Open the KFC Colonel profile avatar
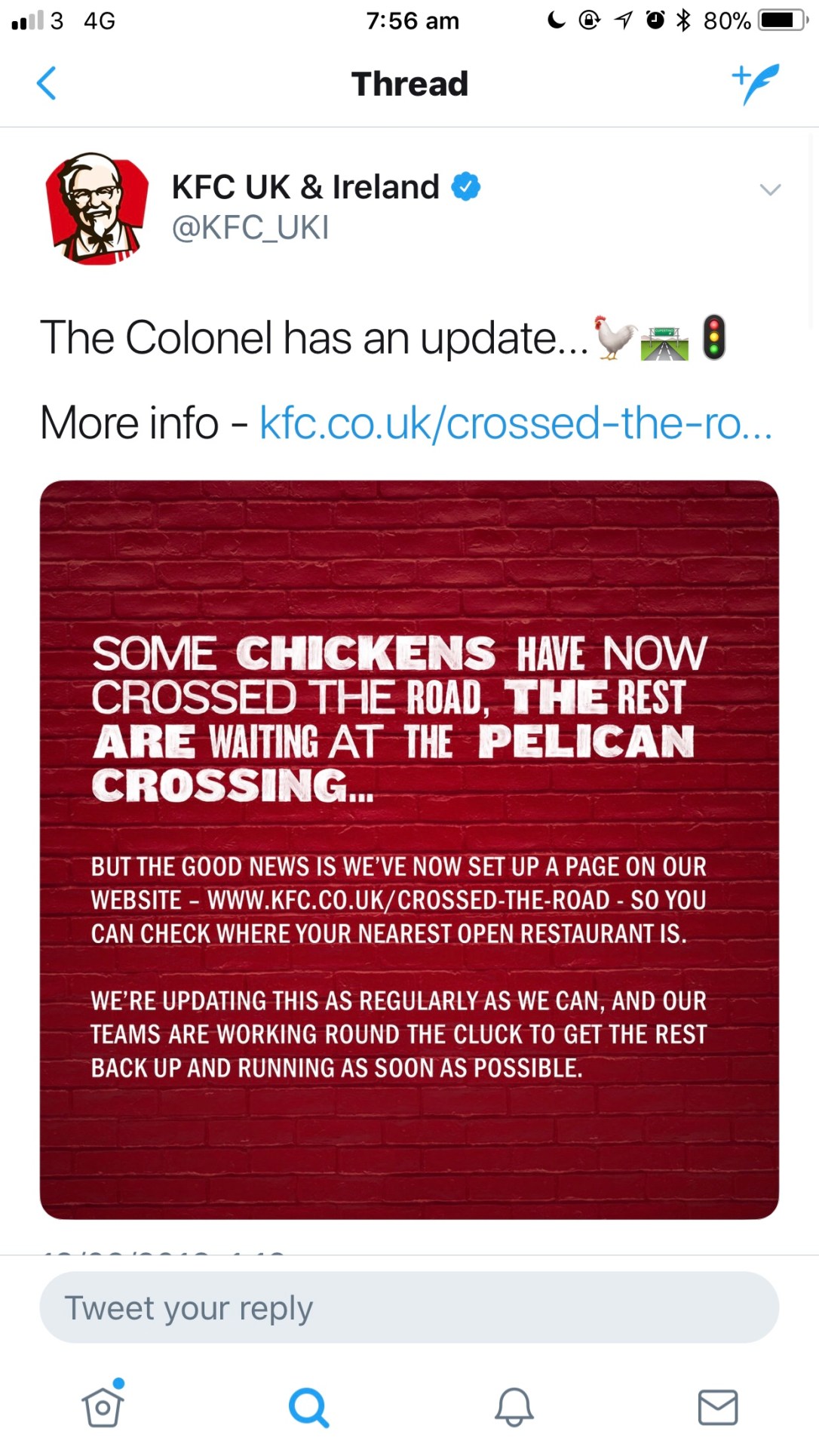This screenshot has height=1456, width=819. click(x=97, y=209)
